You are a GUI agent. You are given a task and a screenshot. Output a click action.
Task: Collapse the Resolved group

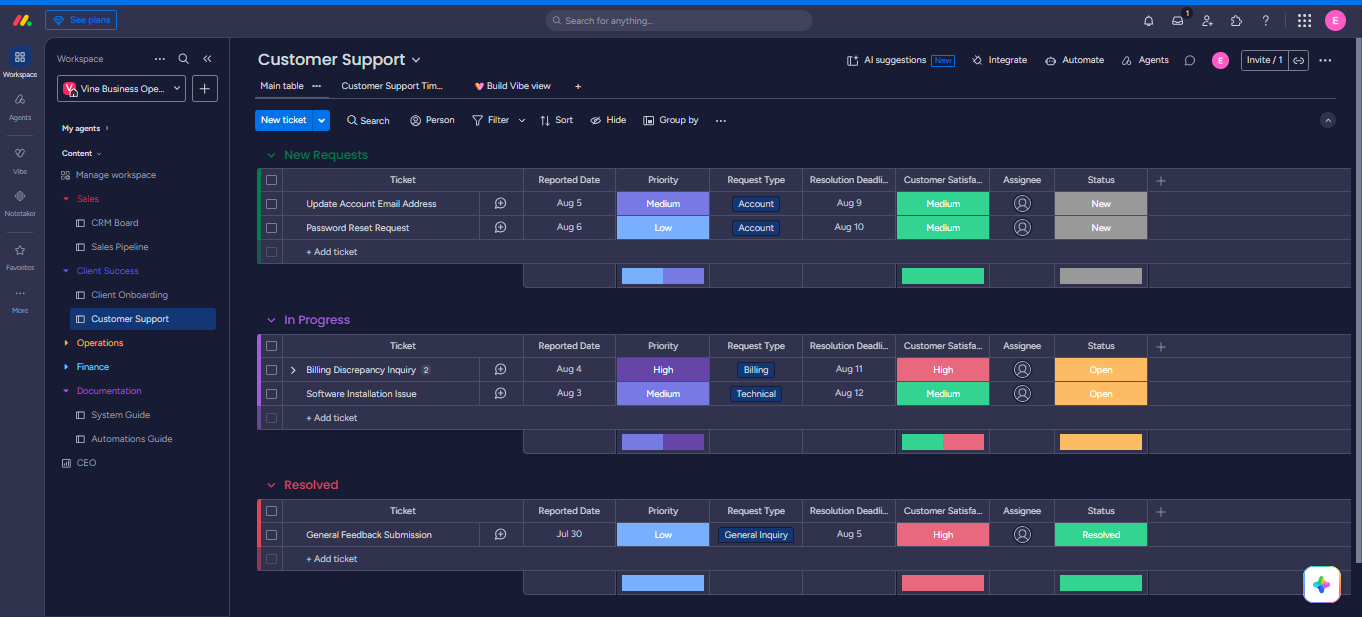coord(271,485)
